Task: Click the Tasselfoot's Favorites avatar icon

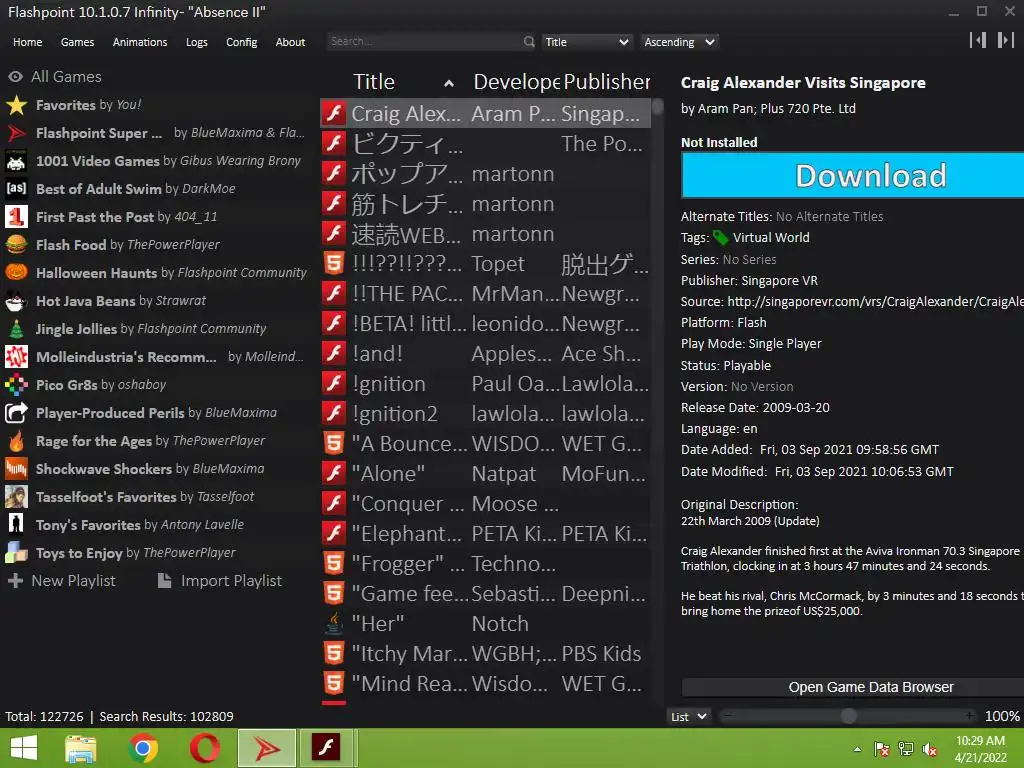Action: pyautogui.click(x=16, y=497)
